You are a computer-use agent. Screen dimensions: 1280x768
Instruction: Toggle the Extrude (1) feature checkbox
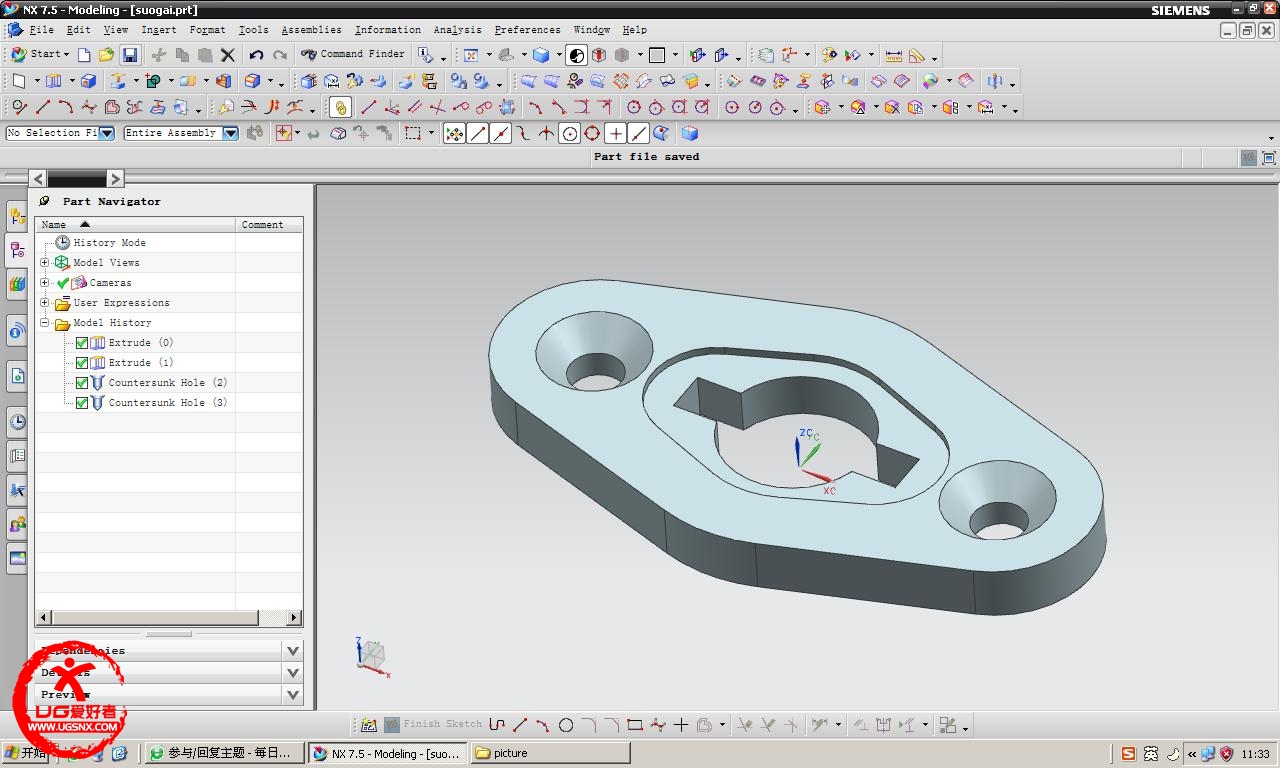pyautogui.click(x=82, y=363)
